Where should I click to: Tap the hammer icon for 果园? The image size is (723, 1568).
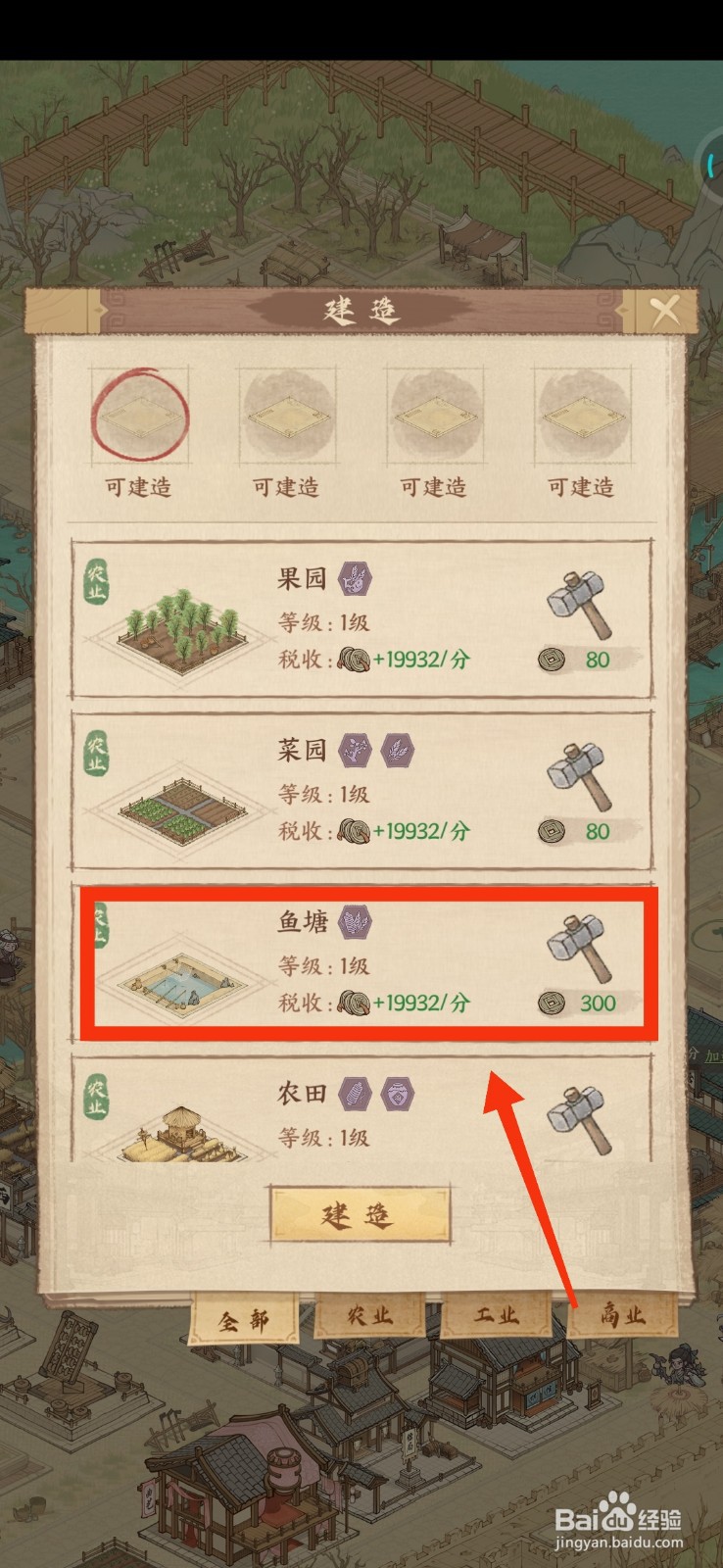click(580, 602)
